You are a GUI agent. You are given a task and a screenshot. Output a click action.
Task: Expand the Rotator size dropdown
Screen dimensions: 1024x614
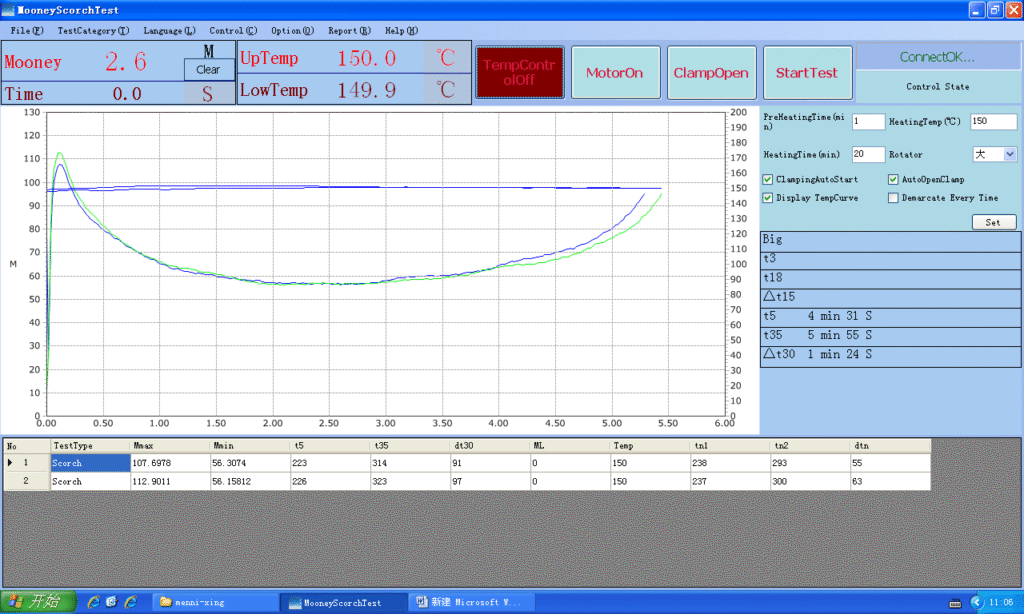1009,154
